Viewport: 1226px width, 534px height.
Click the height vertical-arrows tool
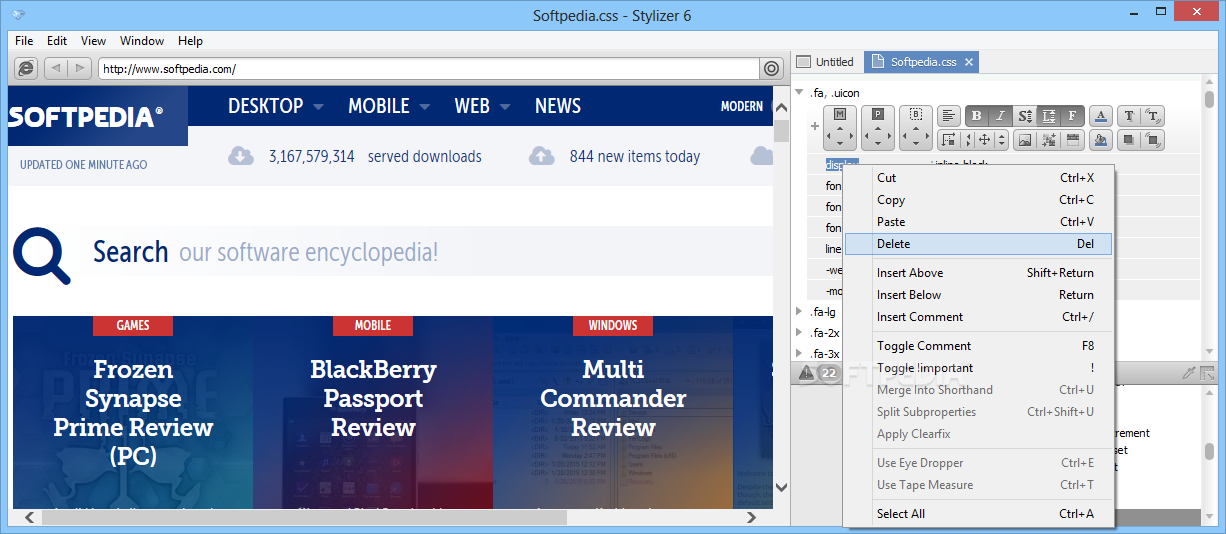pyautogui.click(x=1001, y=140)
